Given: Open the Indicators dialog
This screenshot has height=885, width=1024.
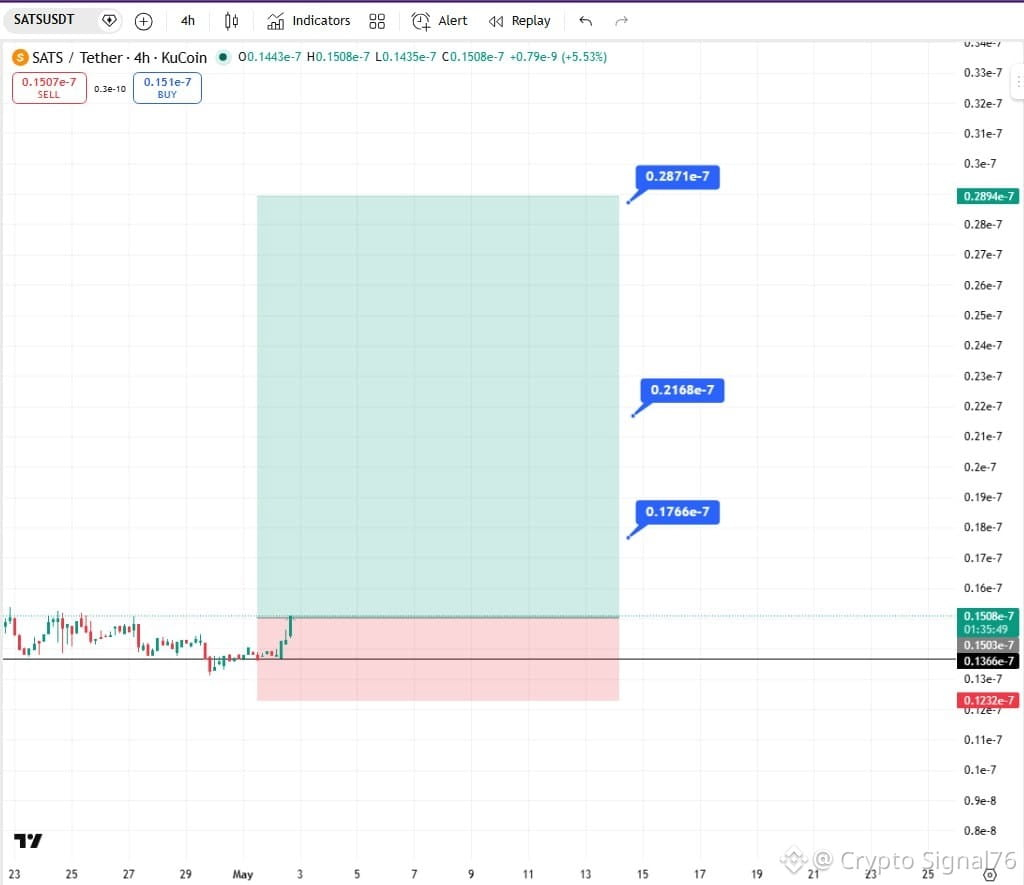Looking at the screenshot, I should coord(309,21).
